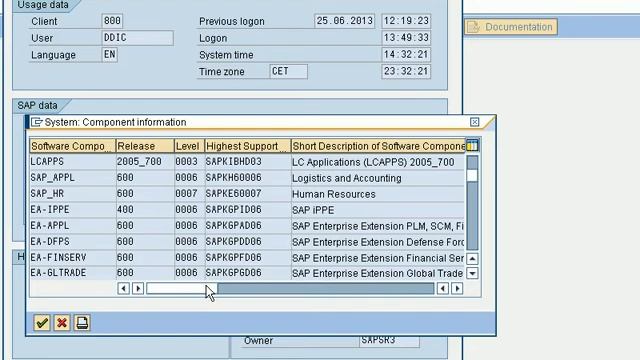Screen dimensions: 640x360
Task: Click the Short Description column header
Action: pos(378,146)
